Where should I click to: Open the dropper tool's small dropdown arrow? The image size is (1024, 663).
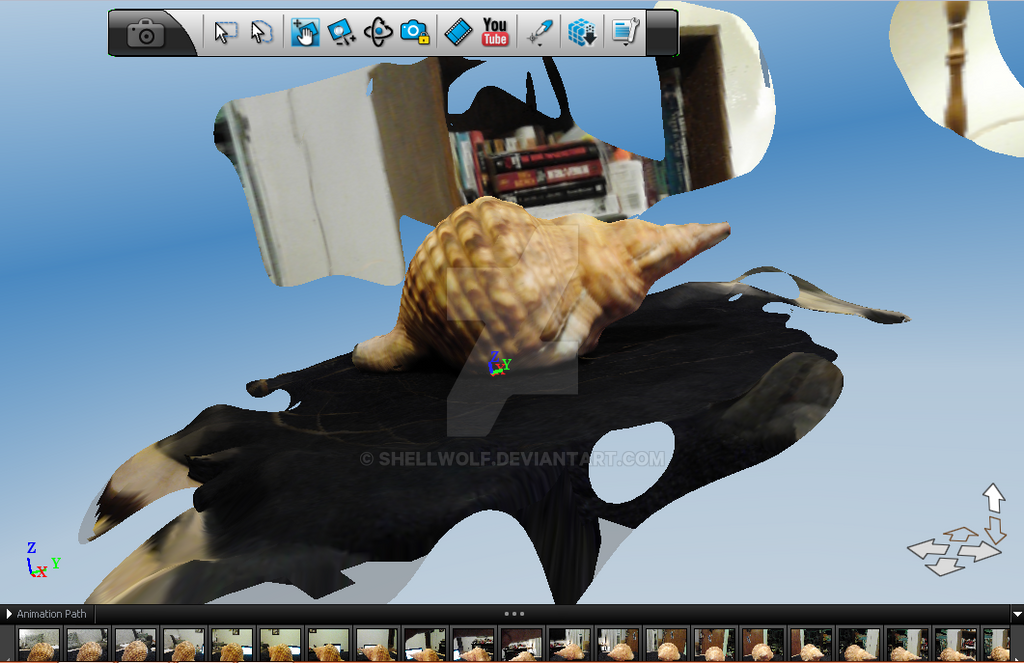point(539,44)
